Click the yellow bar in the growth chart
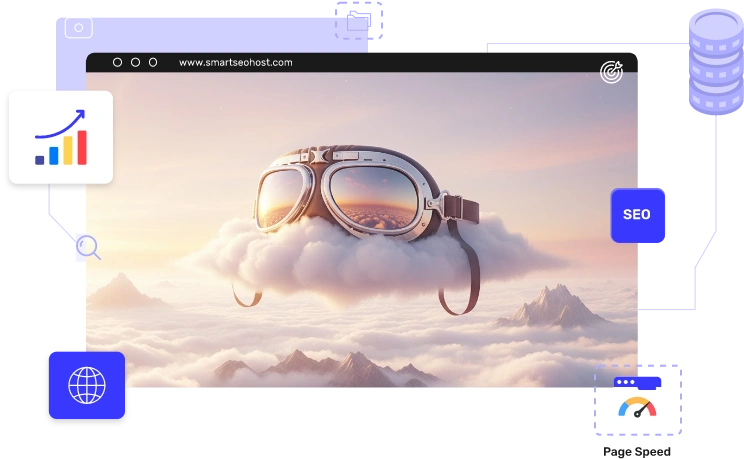744x459 pixels. pos(68,152)
